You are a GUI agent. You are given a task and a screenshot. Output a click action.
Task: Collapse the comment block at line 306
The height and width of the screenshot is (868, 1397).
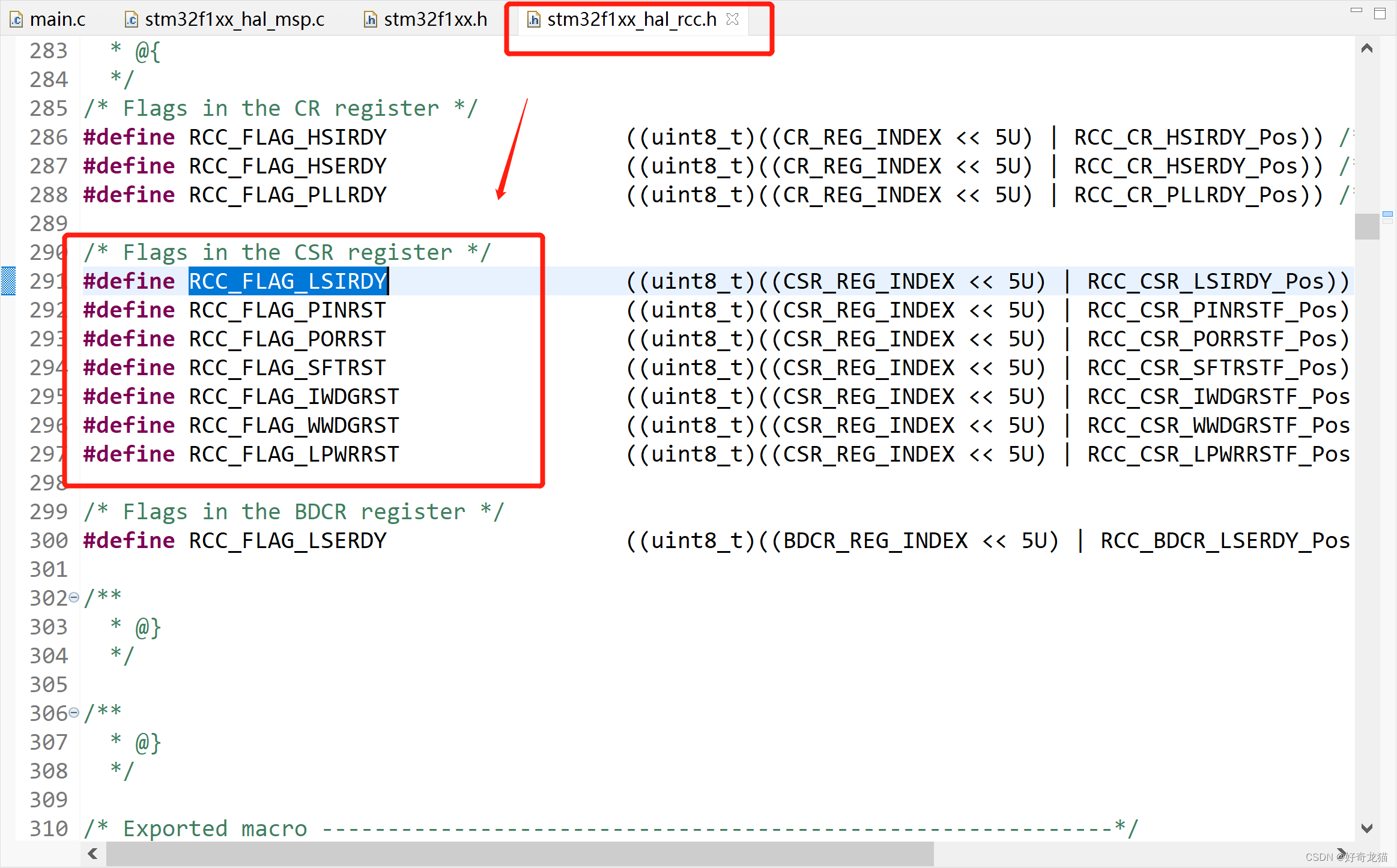coord(74,713)
